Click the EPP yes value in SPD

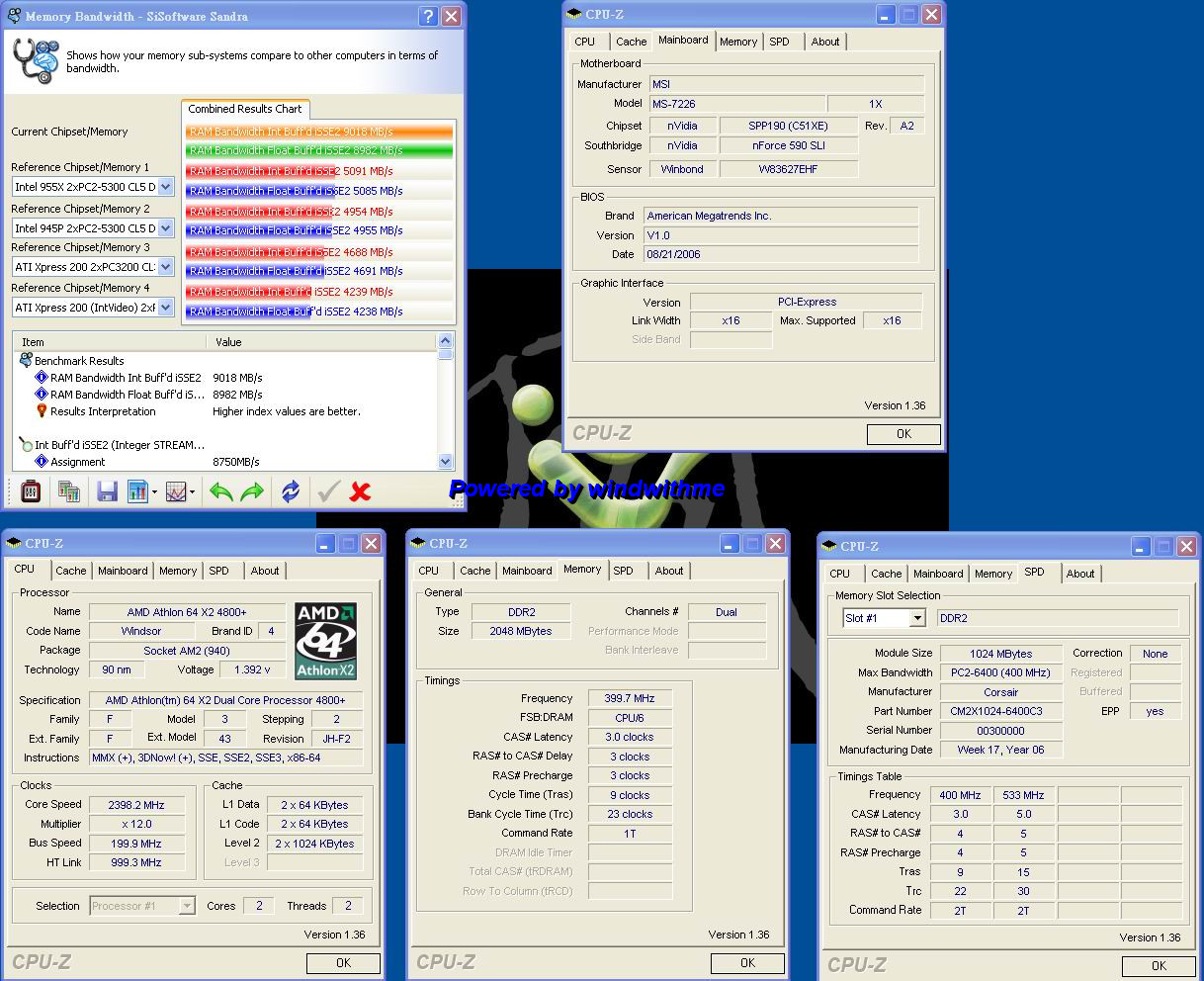click(1155, 711)
